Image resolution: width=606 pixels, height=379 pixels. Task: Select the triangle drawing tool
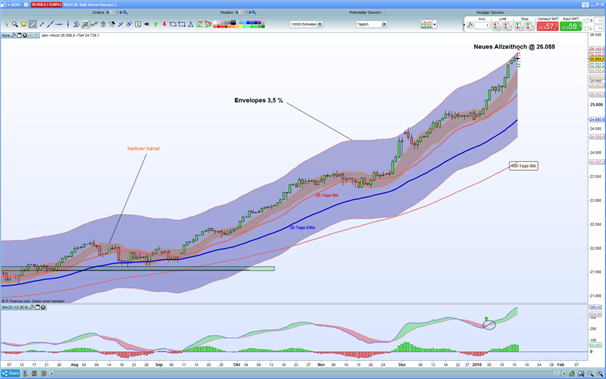click(x=191, y=24)
